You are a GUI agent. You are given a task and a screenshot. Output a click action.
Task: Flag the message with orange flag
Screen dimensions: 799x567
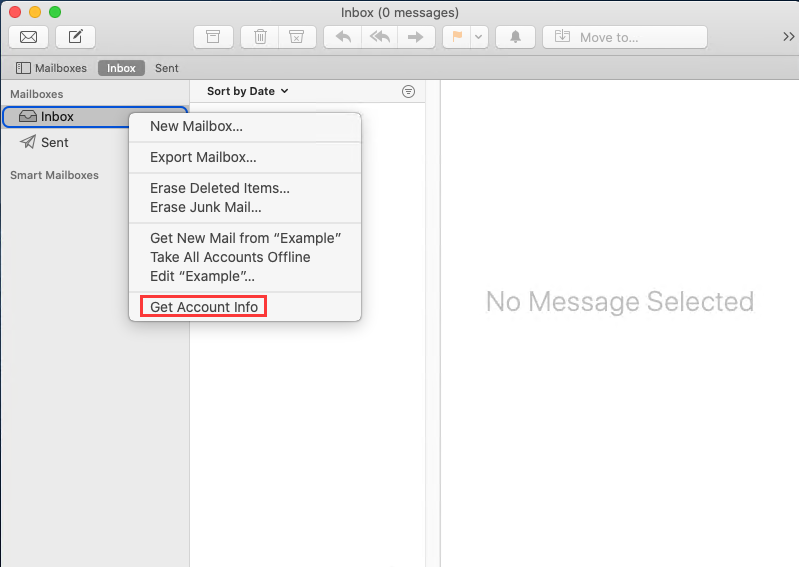457,37
